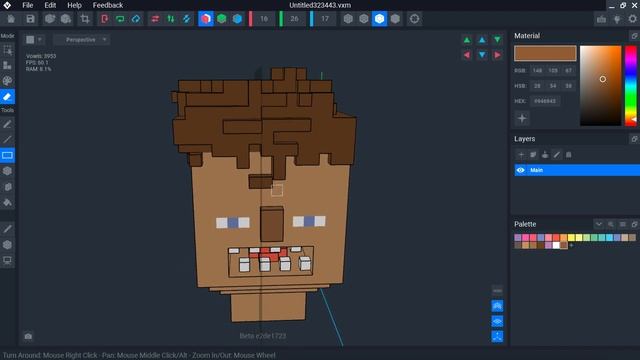Open the Perspective camera dropdown
Viewport: 640px width, 360px height.
[x=82, y=40]
